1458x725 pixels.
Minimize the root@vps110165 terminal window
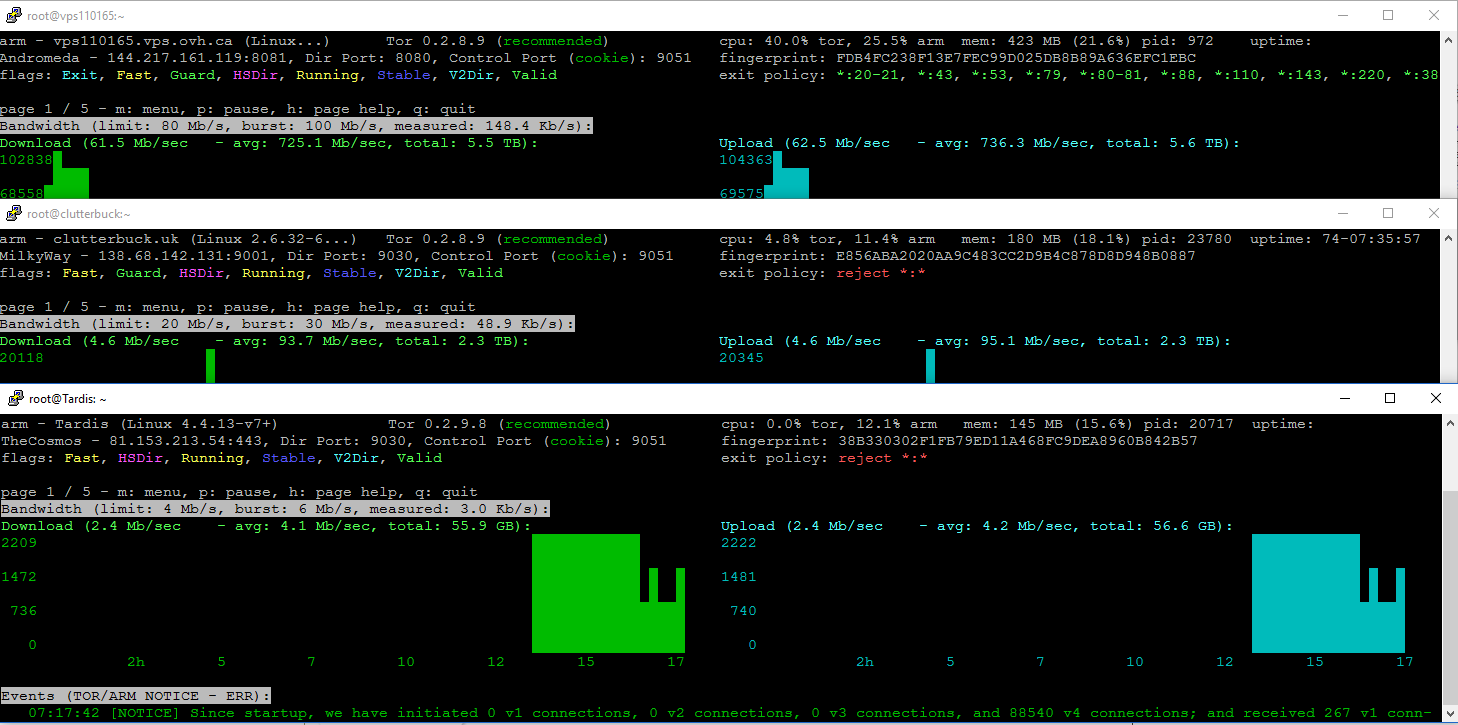[x=1341, y=16]
